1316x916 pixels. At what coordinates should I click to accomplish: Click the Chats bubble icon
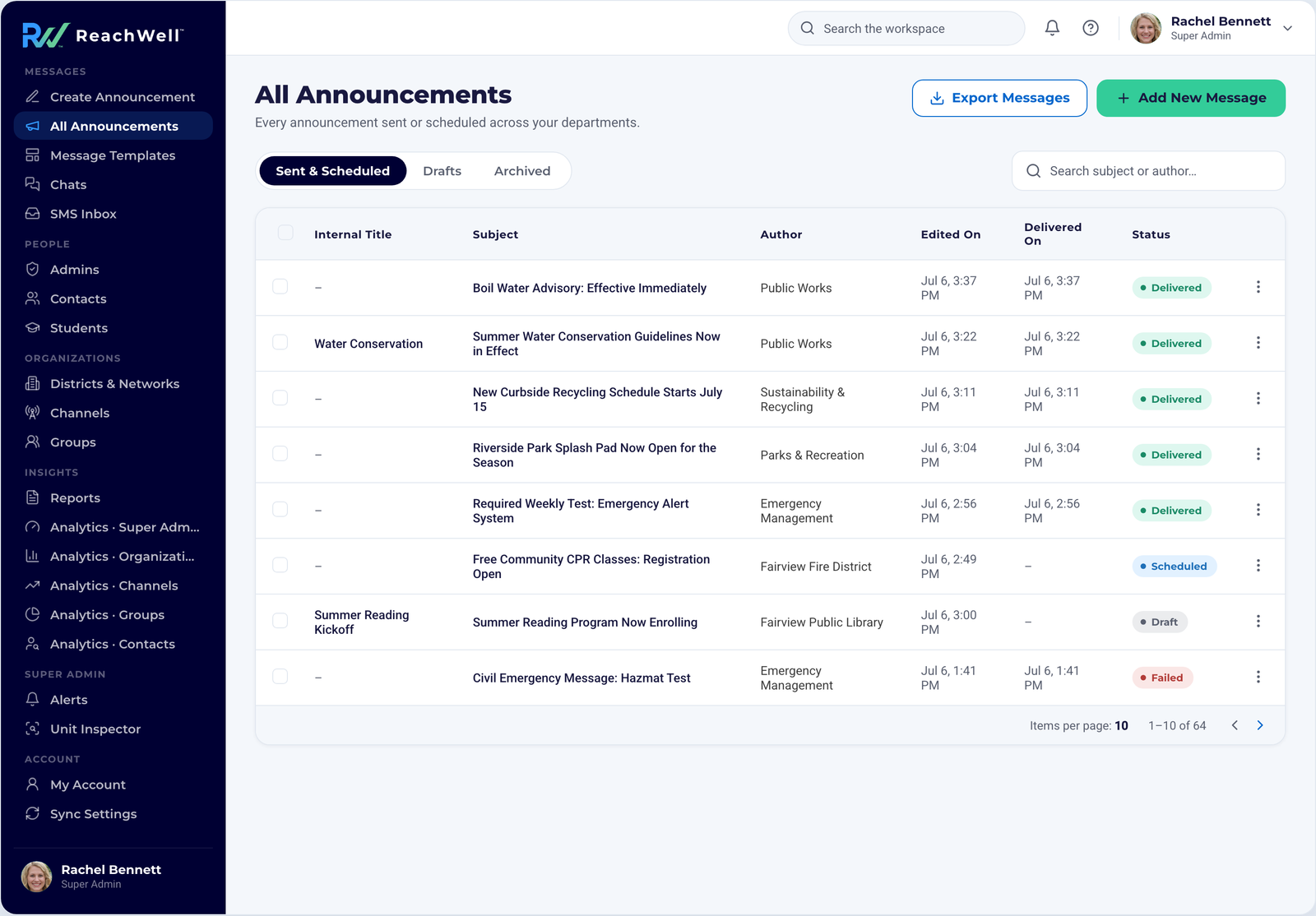point(33,184)
